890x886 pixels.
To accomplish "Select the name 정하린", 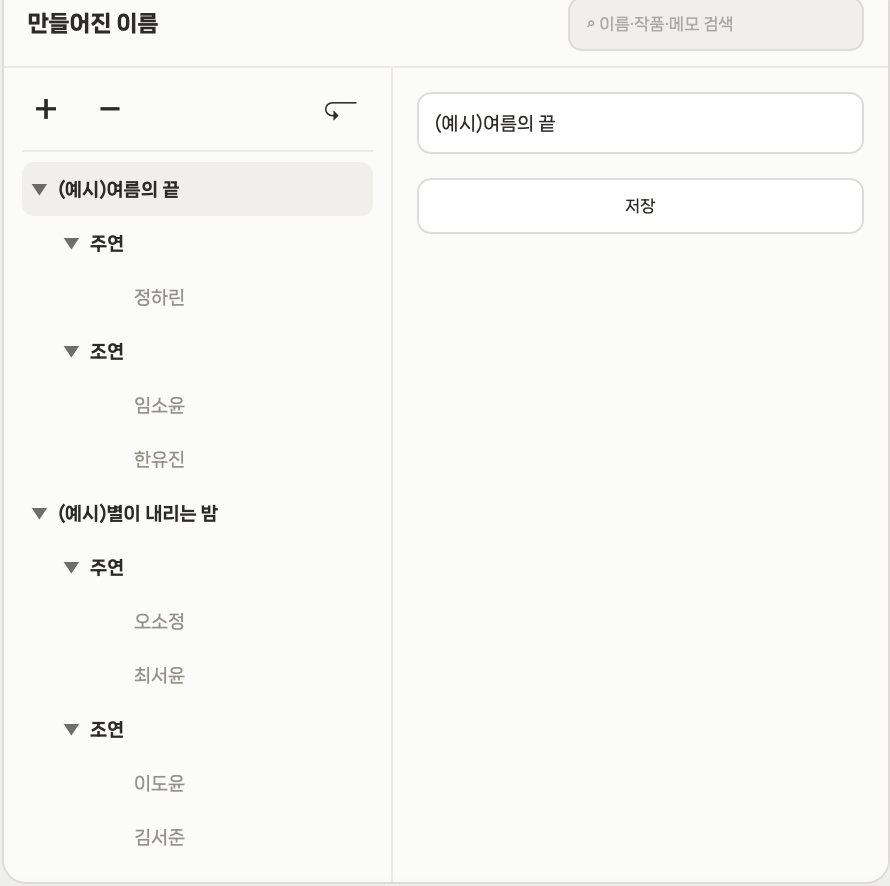I will [159, 297].
